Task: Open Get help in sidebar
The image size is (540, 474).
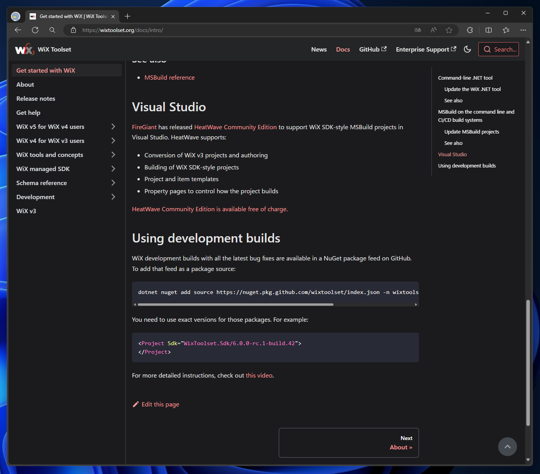Action: (x=28, y=113)
